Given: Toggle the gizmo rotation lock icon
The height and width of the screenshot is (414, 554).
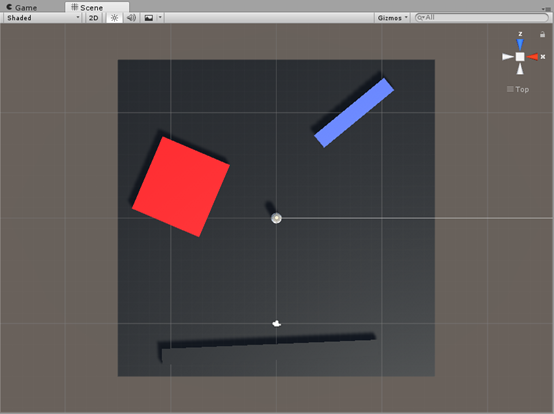Looking at the screenshot, I should [x=542, y=34].
